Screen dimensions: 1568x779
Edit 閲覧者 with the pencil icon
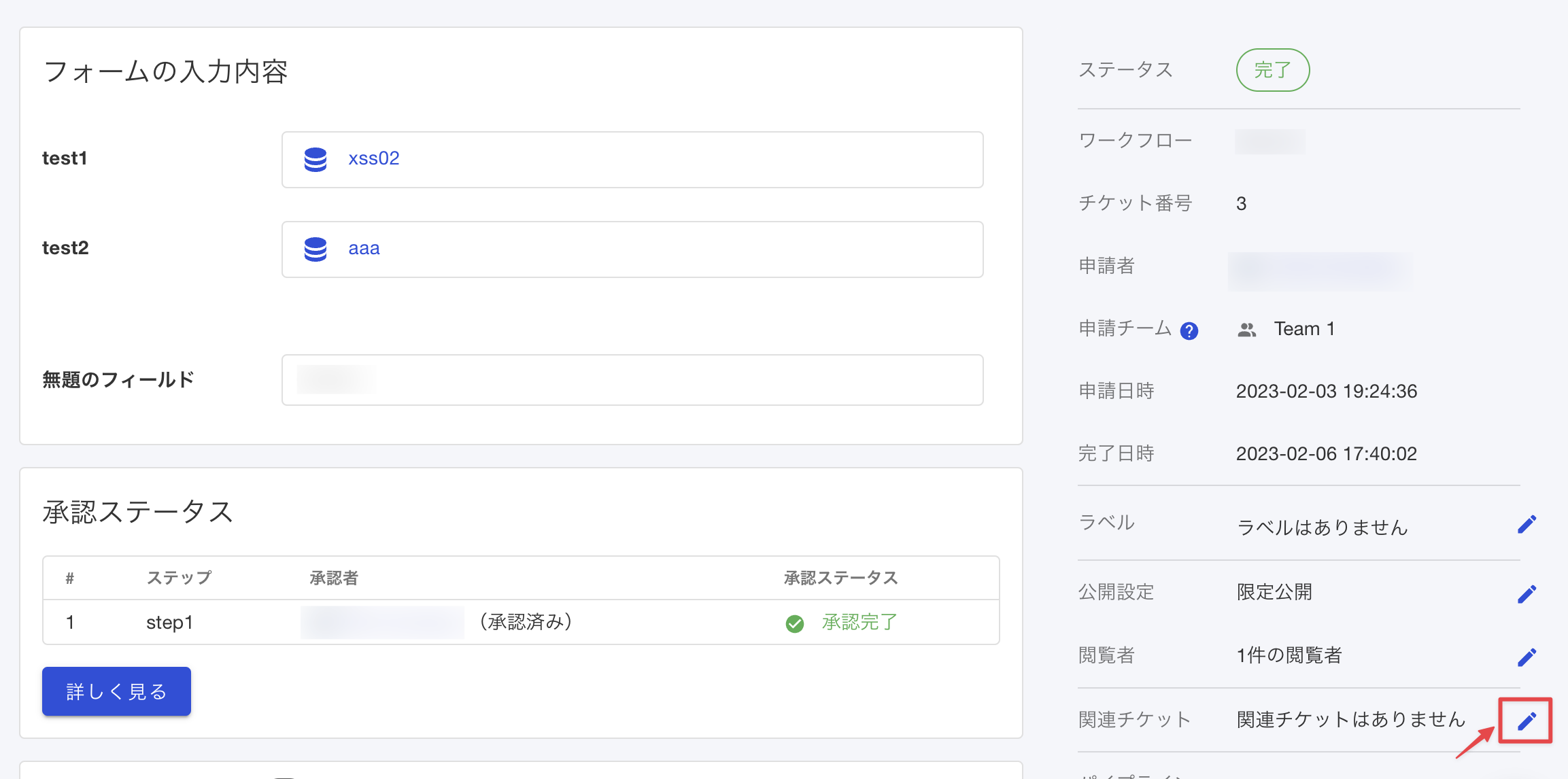click(x=1527, y=657)
